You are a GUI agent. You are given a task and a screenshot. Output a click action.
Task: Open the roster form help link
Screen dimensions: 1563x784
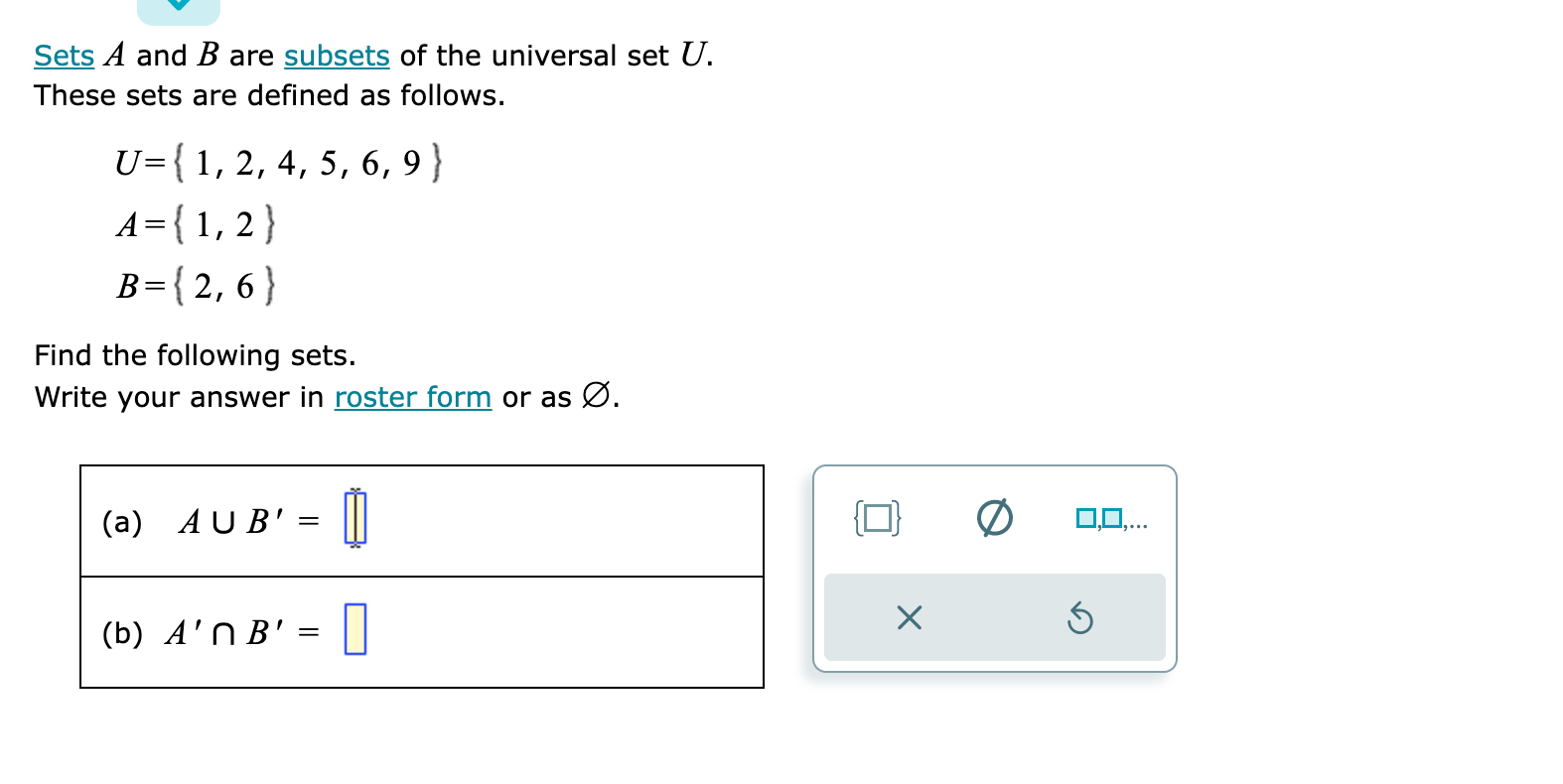coord(412,397)
